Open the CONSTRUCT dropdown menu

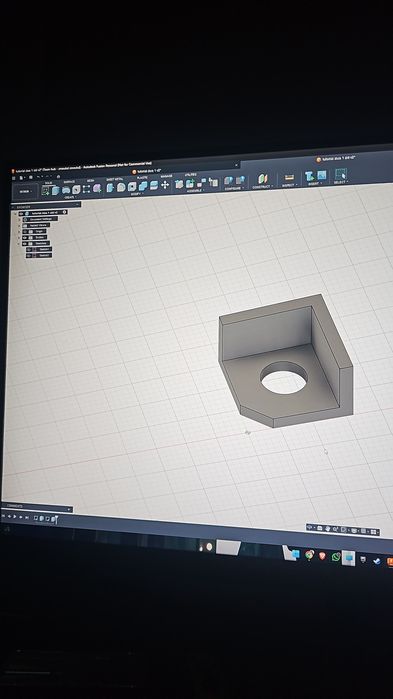[x=262, y=187]
